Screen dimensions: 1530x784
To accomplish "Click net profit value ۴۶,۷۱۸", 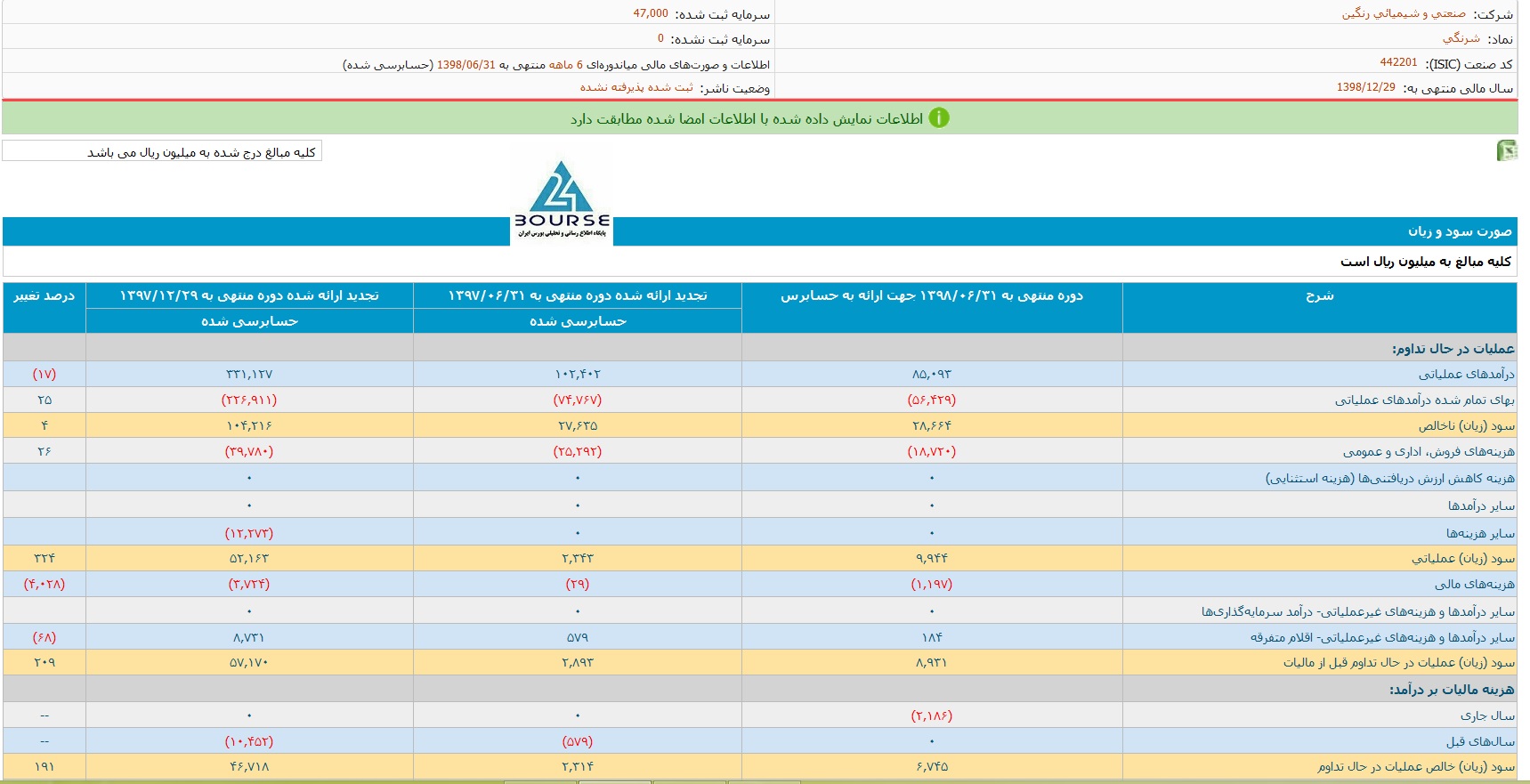I will (x=249, y=767).
